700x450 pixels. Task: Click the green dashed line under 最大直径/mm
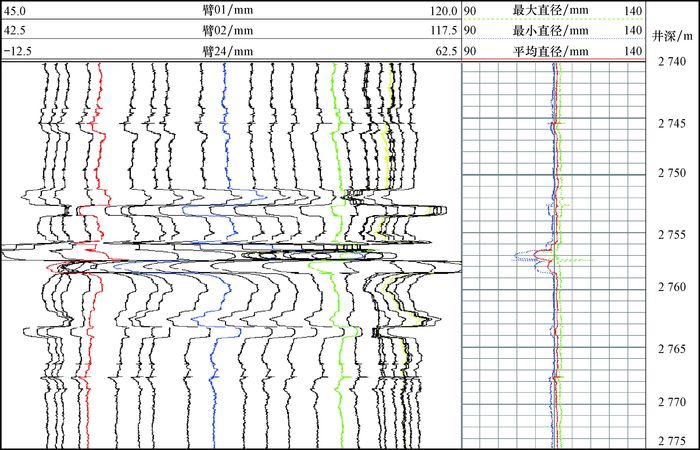(550, 19)
